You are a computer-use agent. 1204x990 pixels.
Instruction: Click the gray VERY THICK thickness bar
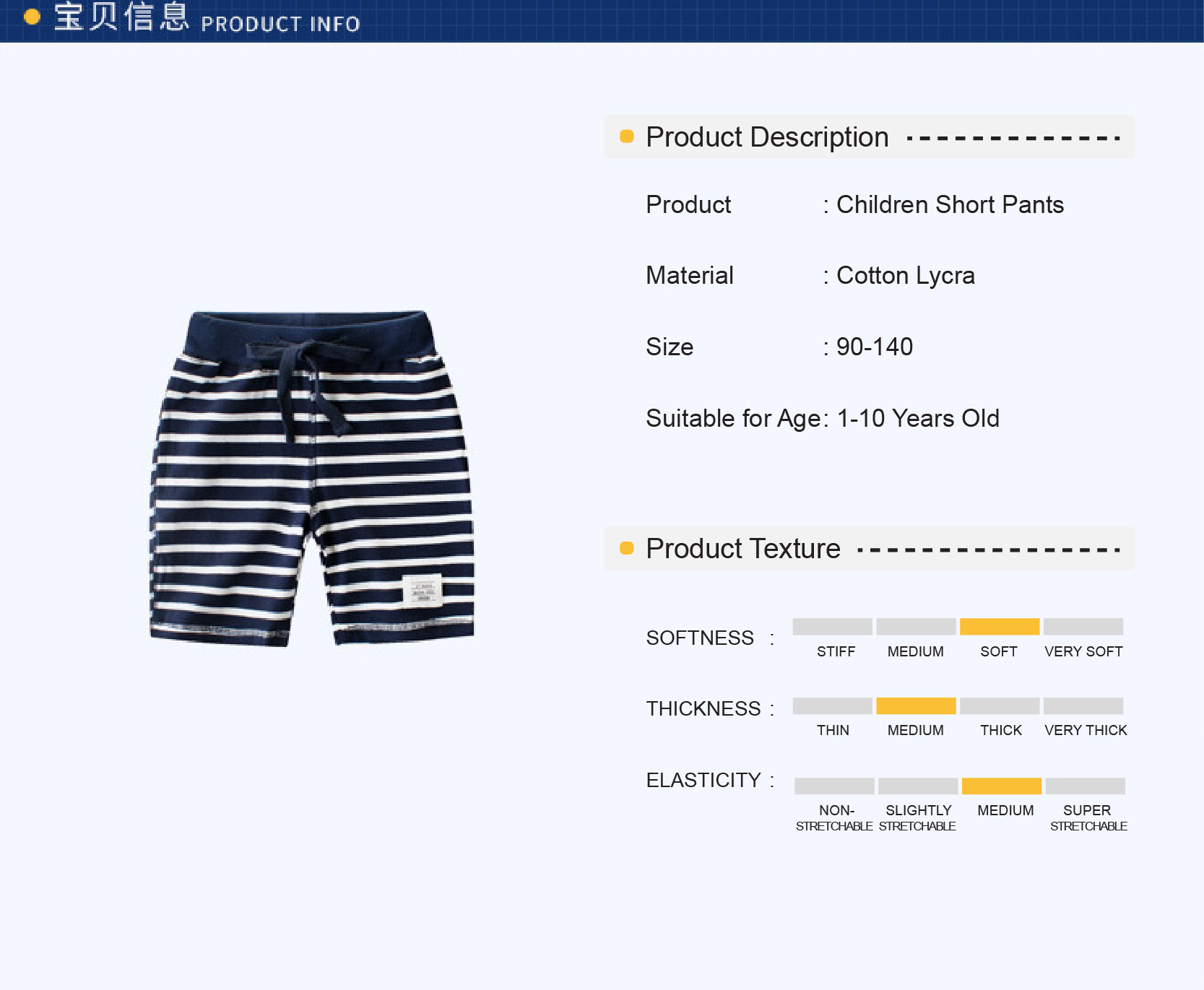tap(1083, 705)
